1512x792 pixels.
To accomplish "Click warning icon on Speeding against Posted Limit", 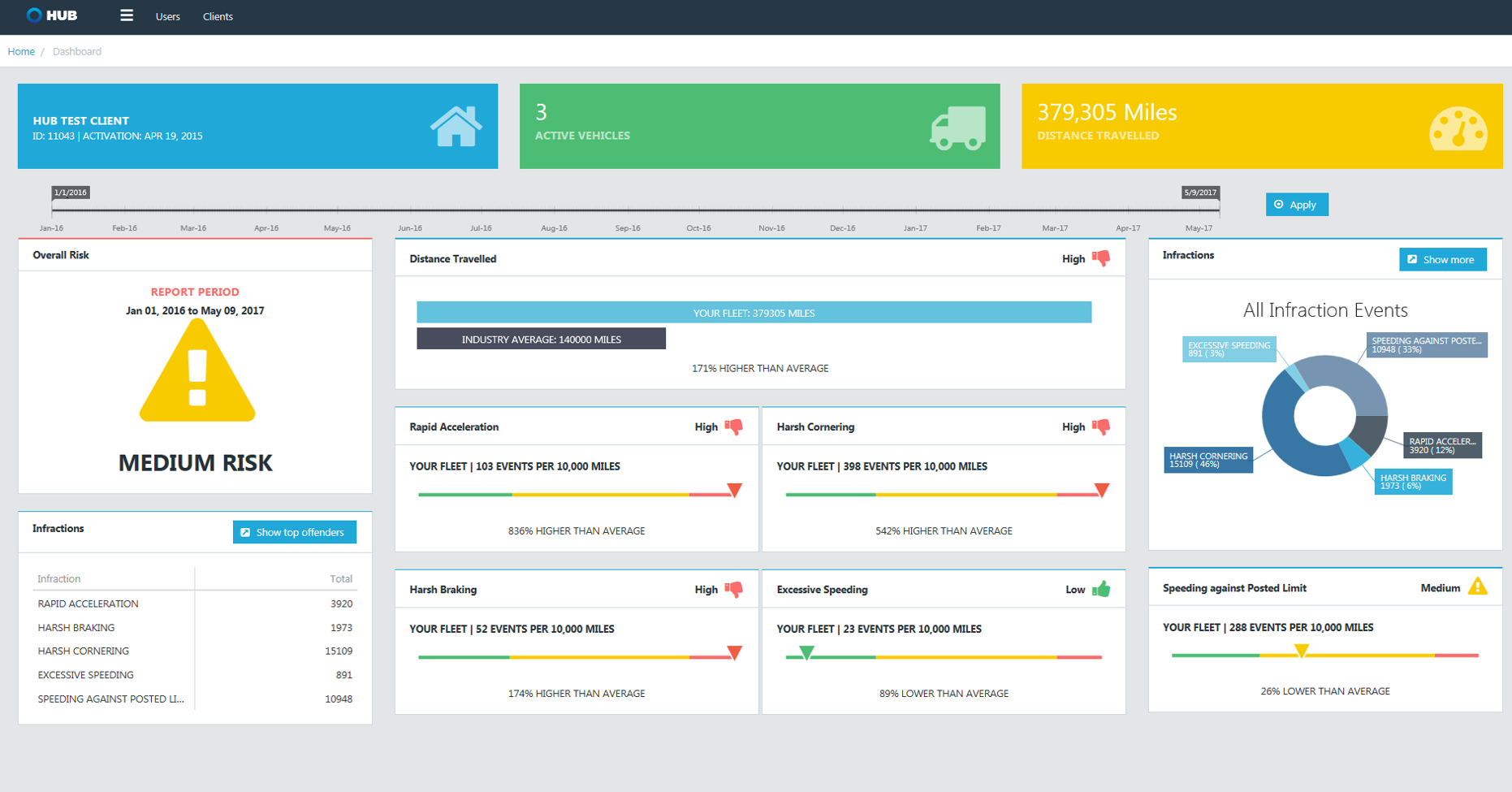I will [1478, 586].
